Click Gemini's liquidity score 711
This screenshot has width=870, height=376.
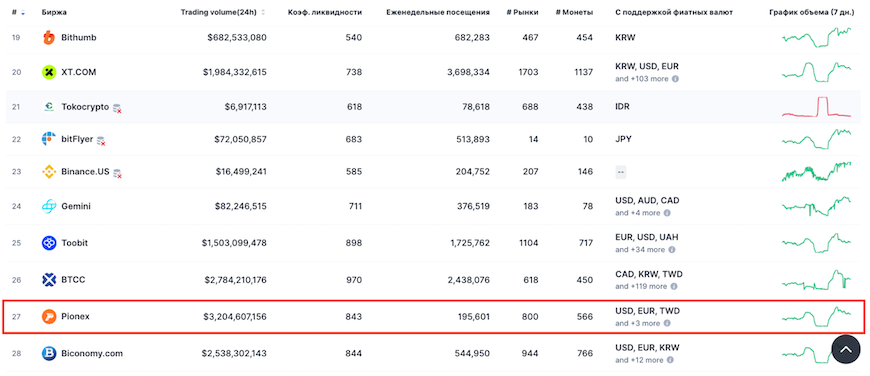(355, 206)
